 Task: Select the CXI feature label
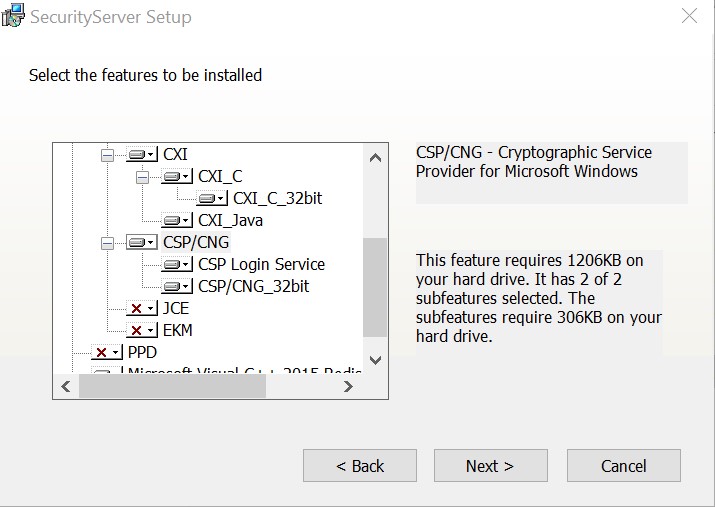(x=175, y=155)
